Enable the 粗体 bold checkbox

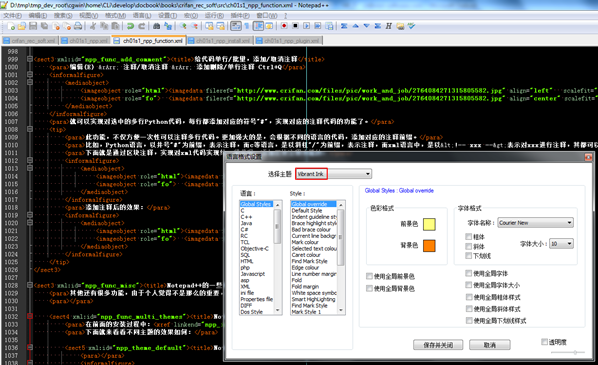point(469,236)
